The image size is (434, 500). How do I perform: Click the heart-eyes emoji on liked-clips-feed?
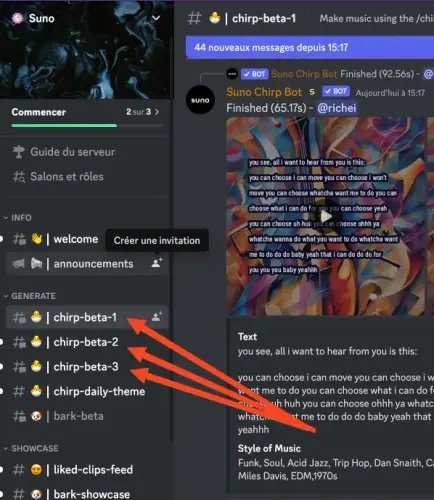click(x=36, y=470)
